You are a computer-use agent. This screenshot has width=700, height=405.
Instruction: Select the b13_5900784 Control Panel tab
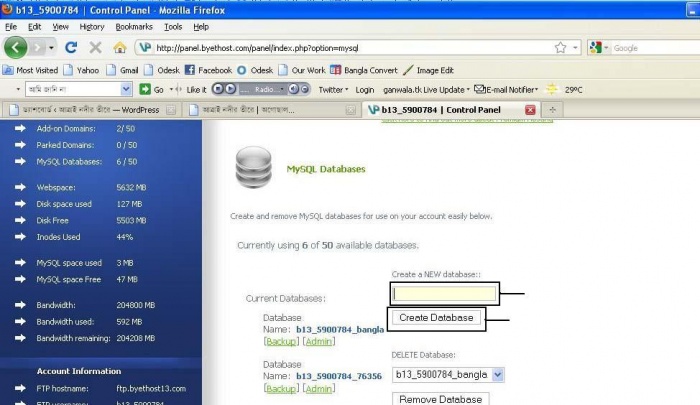[451, 110]
